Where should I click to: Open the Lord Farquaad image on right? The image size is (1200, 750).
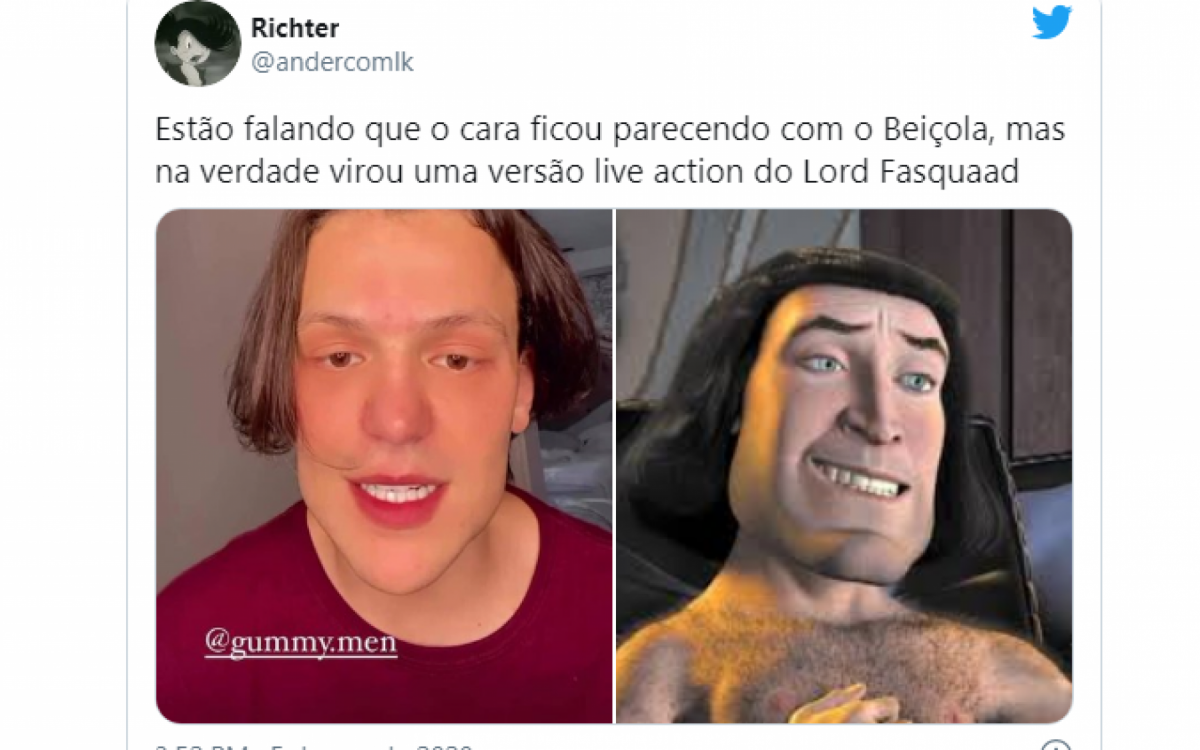[844, 466]
